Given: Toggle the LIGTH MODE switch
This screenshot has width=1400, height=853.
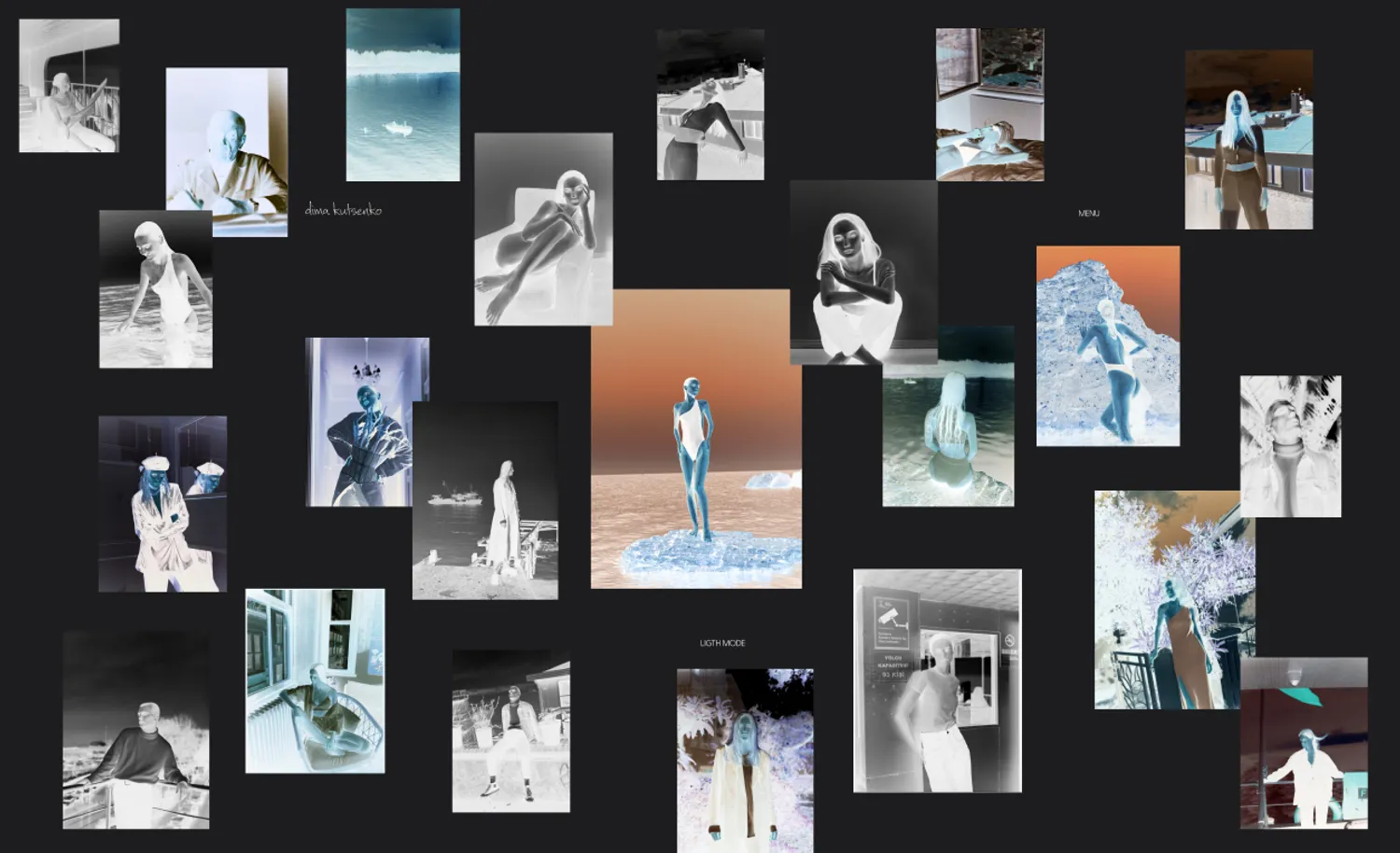Looking at the screenshot, I should pos(722,643).
